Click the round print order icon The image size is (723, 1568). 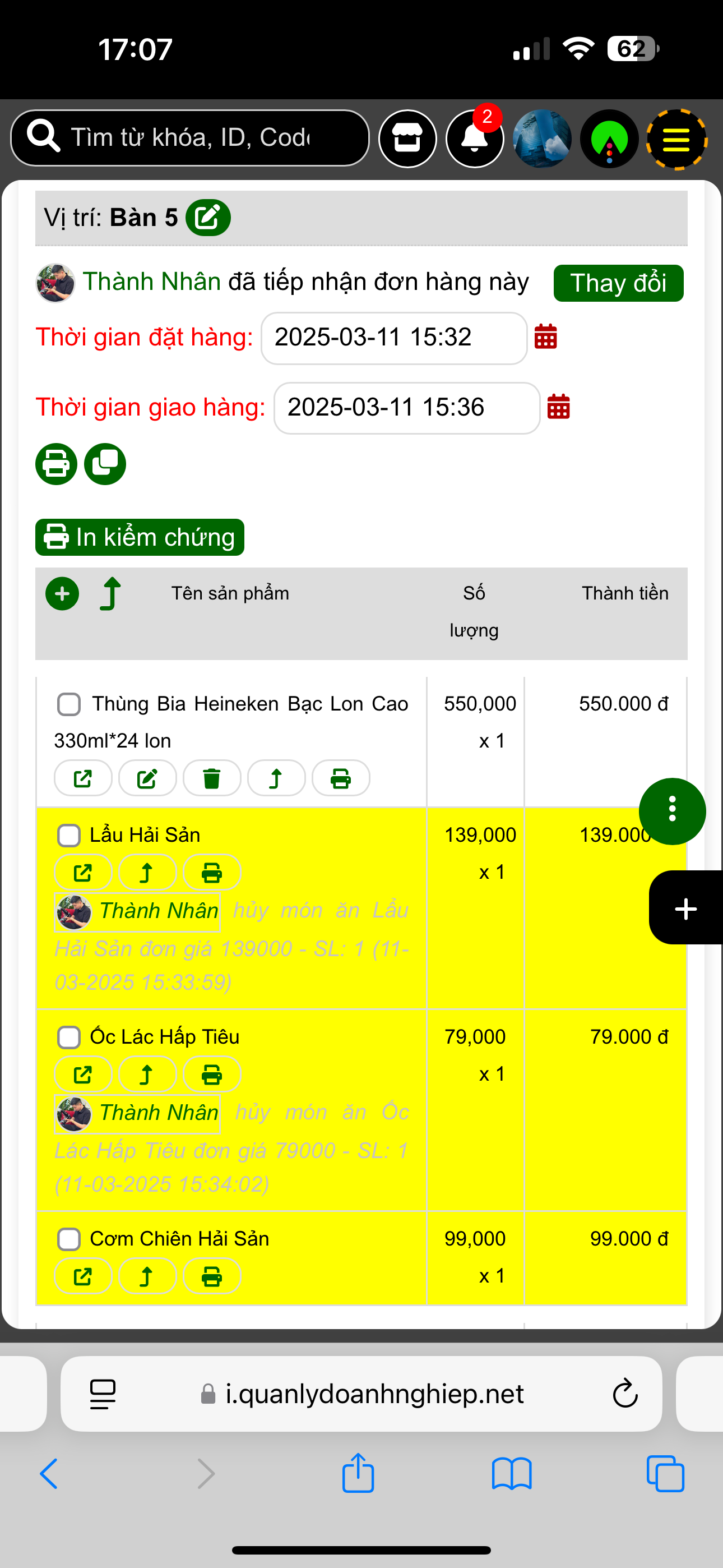(56, 464)
